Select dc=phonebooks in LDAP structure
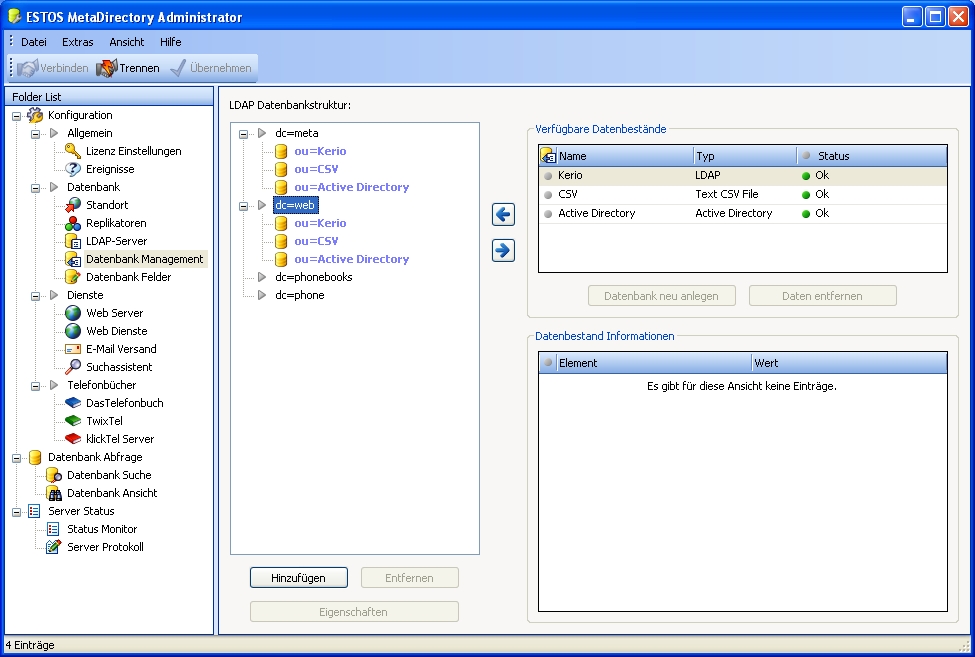Screen dimensions: 975x657 point(313,277)
